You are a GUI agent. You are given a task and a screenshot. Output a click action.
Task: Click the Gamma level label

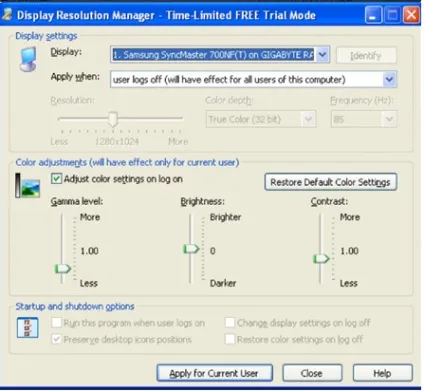(77, 202)
